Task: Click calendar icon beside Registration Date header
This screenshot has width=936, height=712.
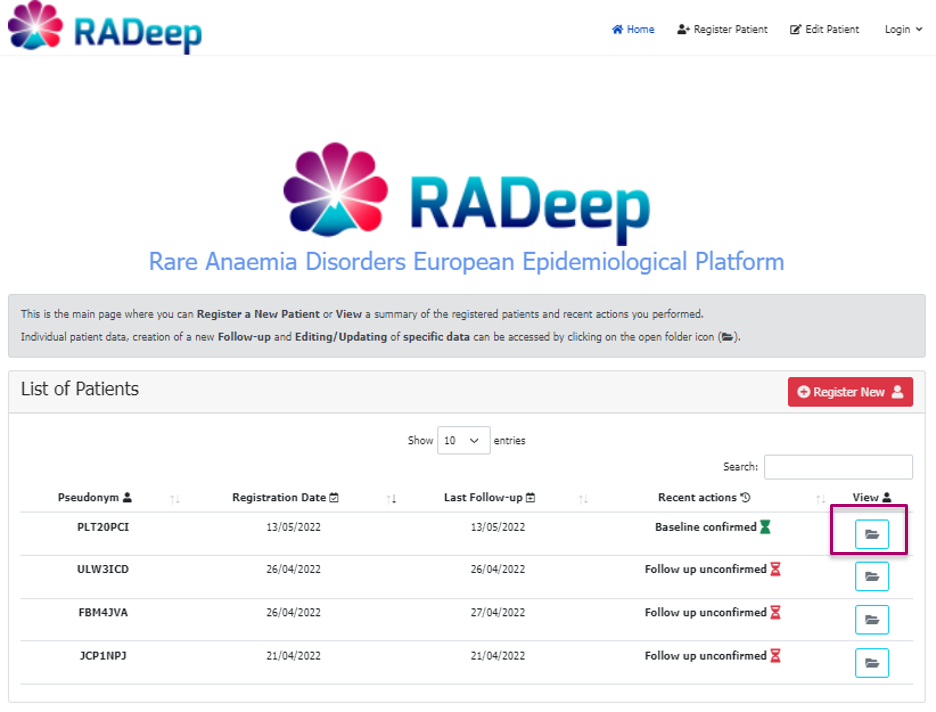Action: [334, 497]
